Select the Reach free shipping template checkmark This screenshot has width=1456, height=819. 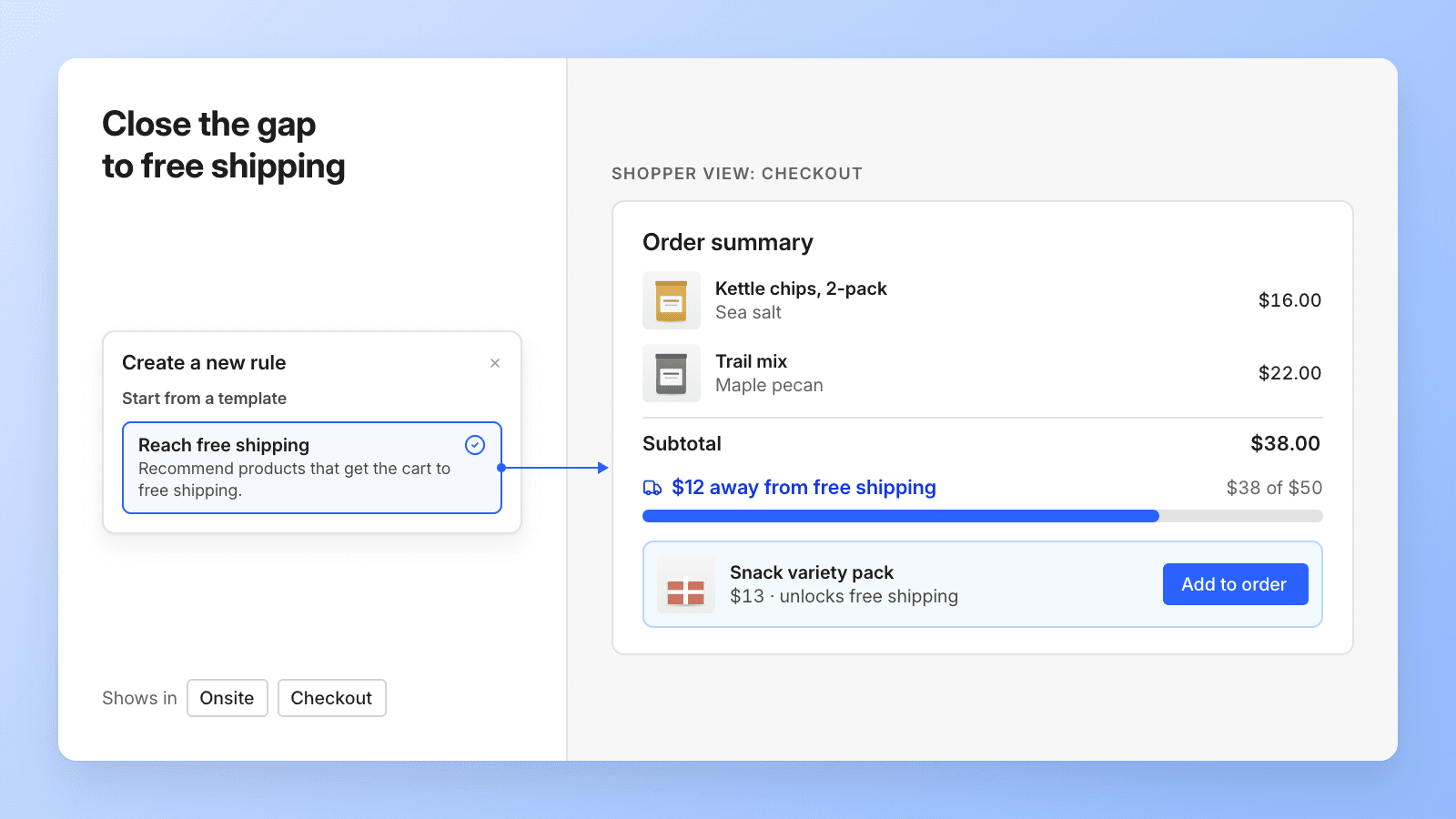click(475, 445)
